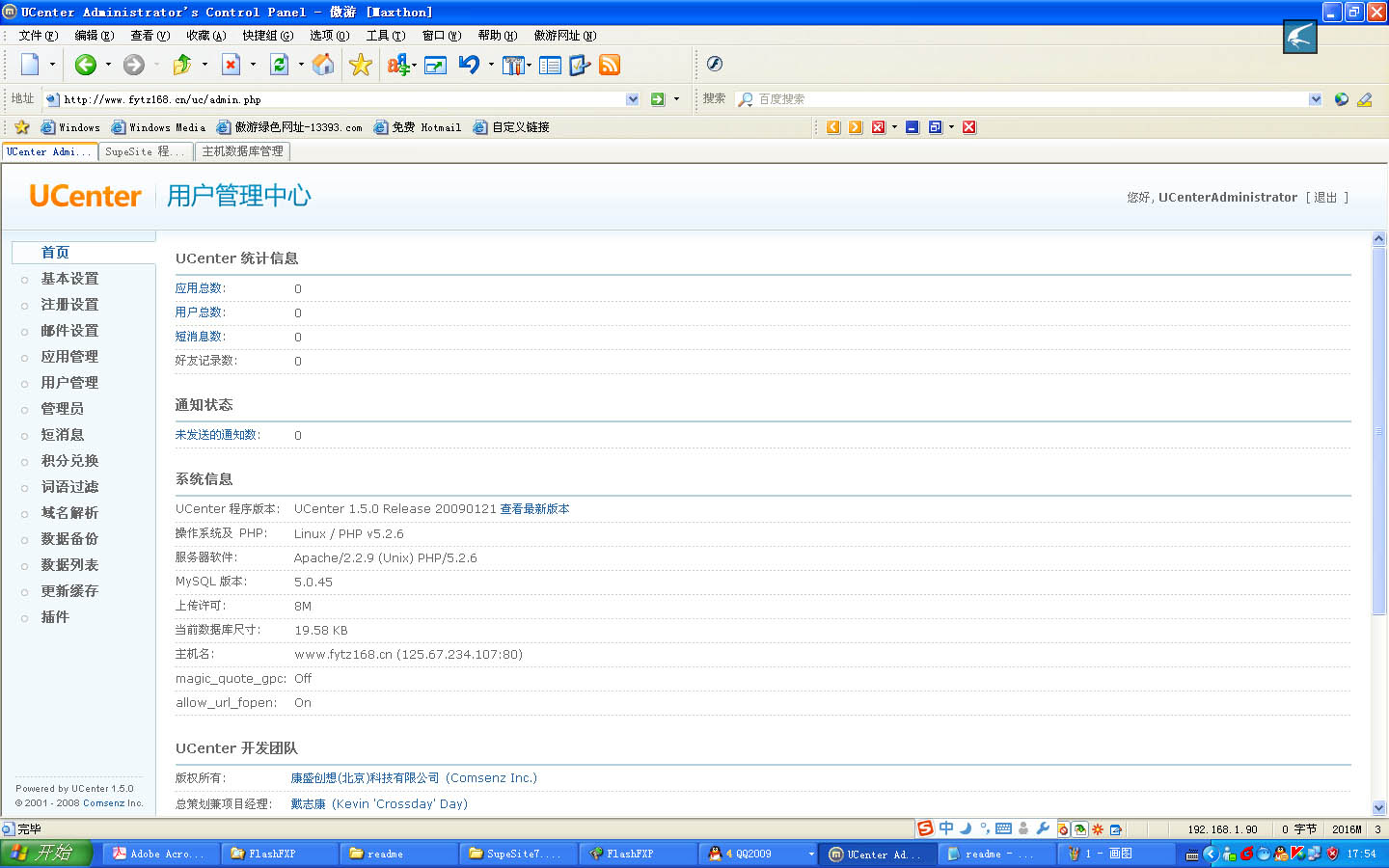Open 基本设置 in the sidebar

(69, 279)
